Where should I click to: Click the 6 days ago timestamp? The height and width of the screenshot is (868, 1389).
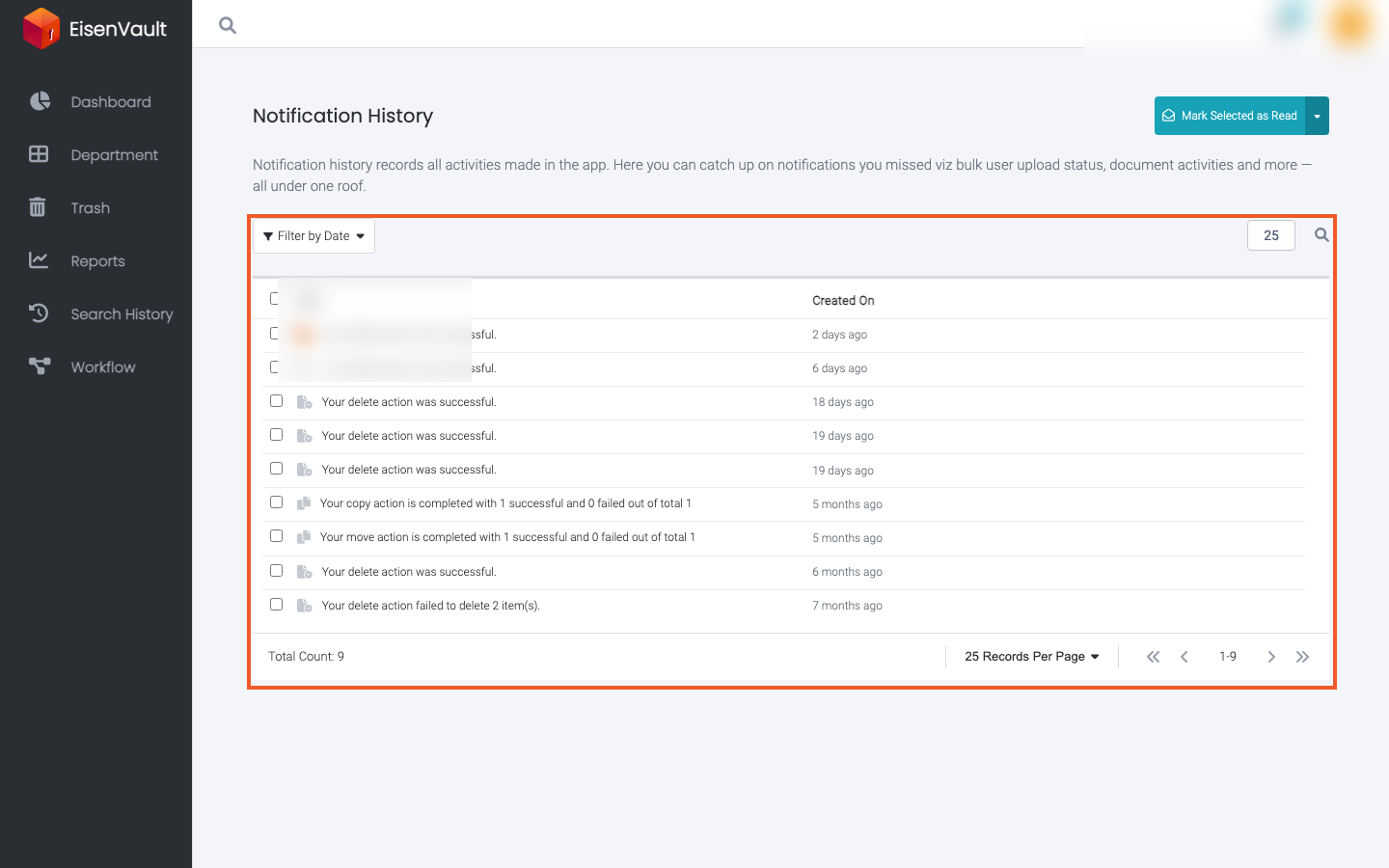pyautogui.click(x=839, y=368)
